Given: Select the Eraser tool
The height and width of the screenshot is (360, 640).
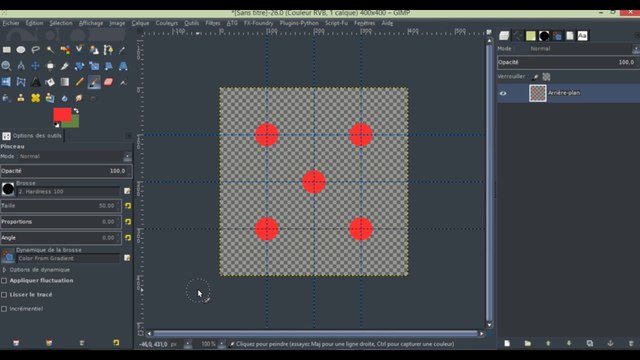Looking at the screenshot, I should coord(108,82).
